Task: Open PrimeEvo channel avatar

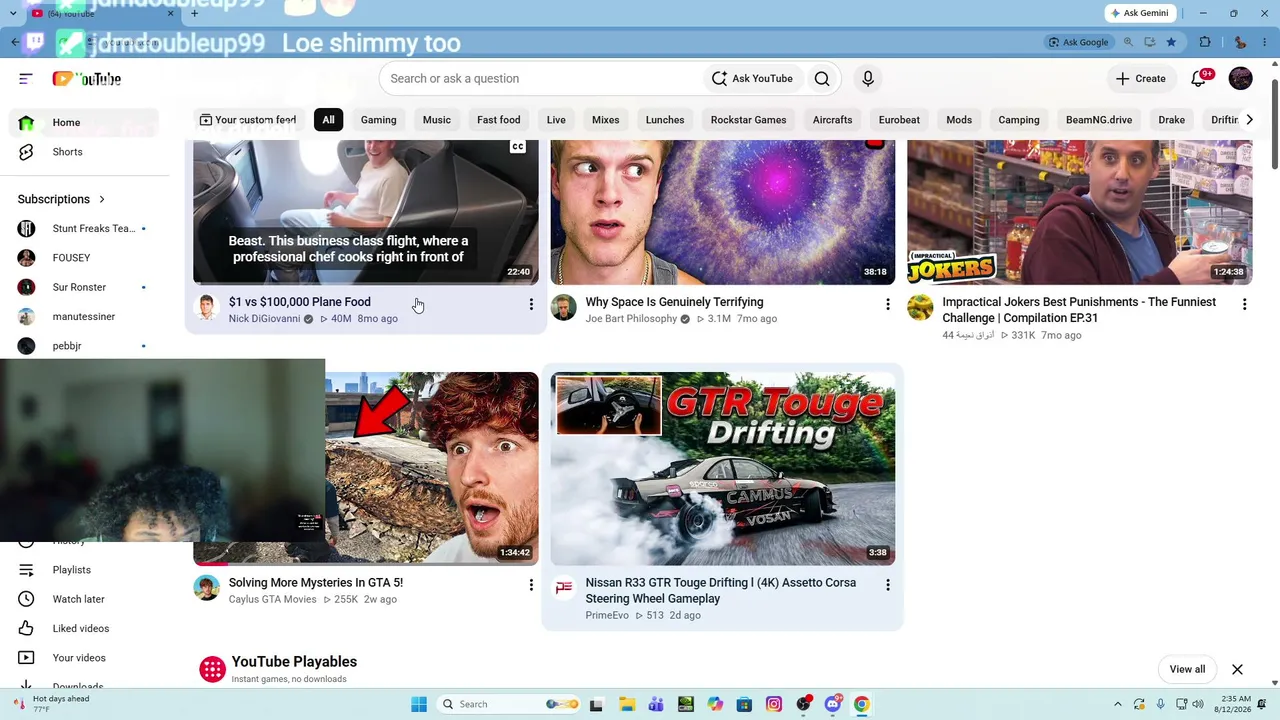Action: (x=564, y=588)
